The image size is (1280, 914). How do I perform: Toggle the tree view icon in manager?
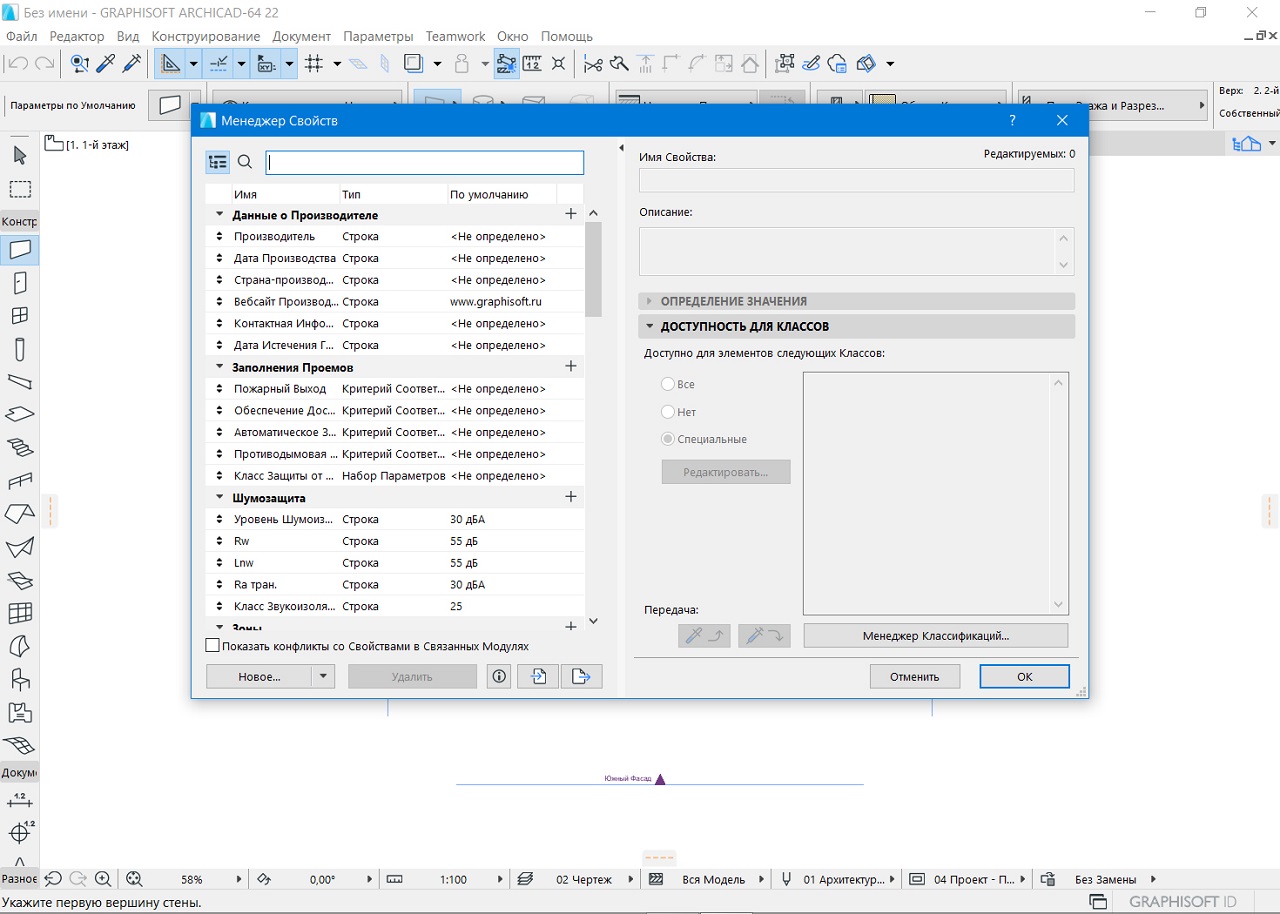[x=218, y=162]
